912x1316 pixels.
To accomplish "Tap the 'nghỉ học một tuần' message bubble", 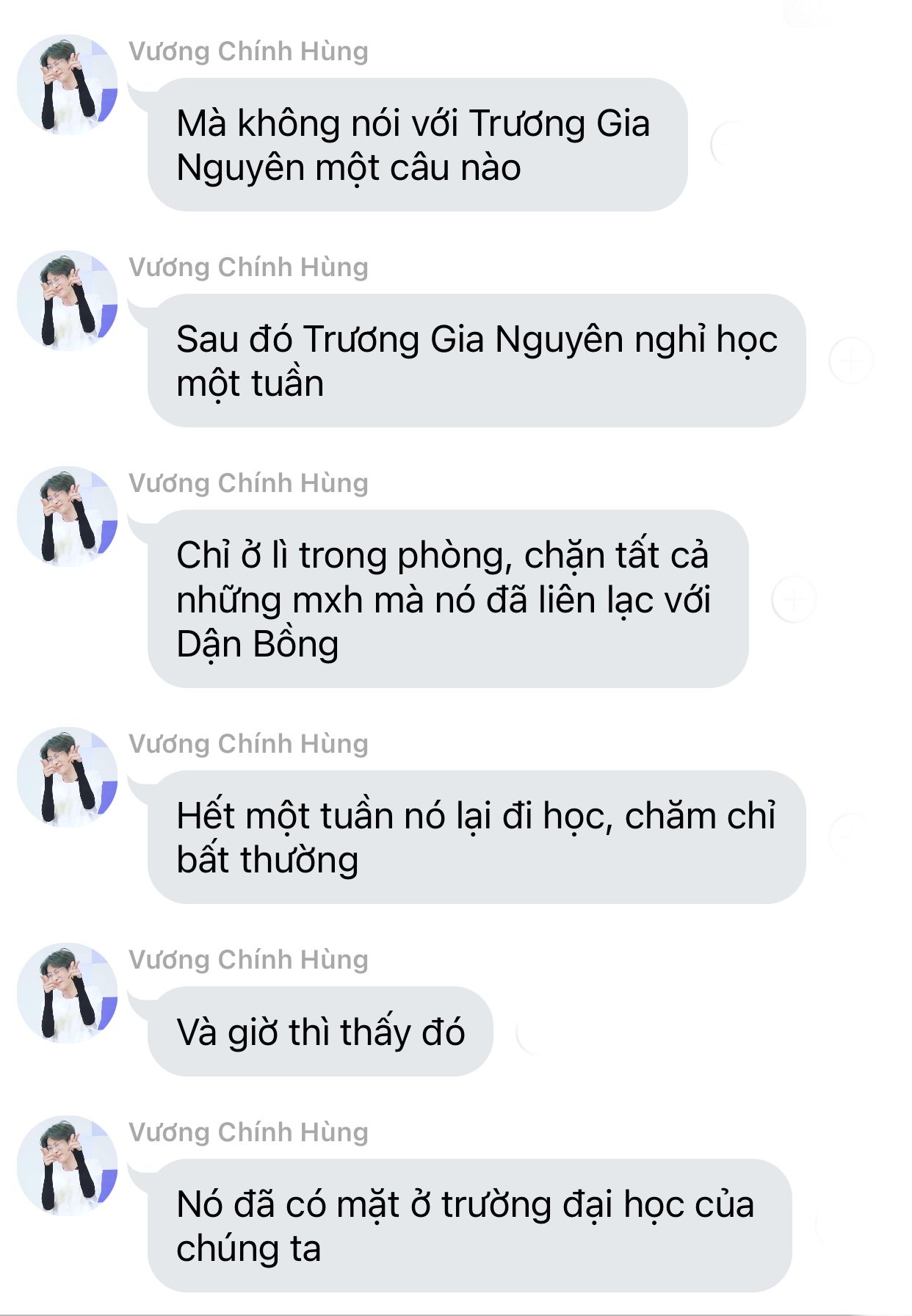I will tap(477, 361).
